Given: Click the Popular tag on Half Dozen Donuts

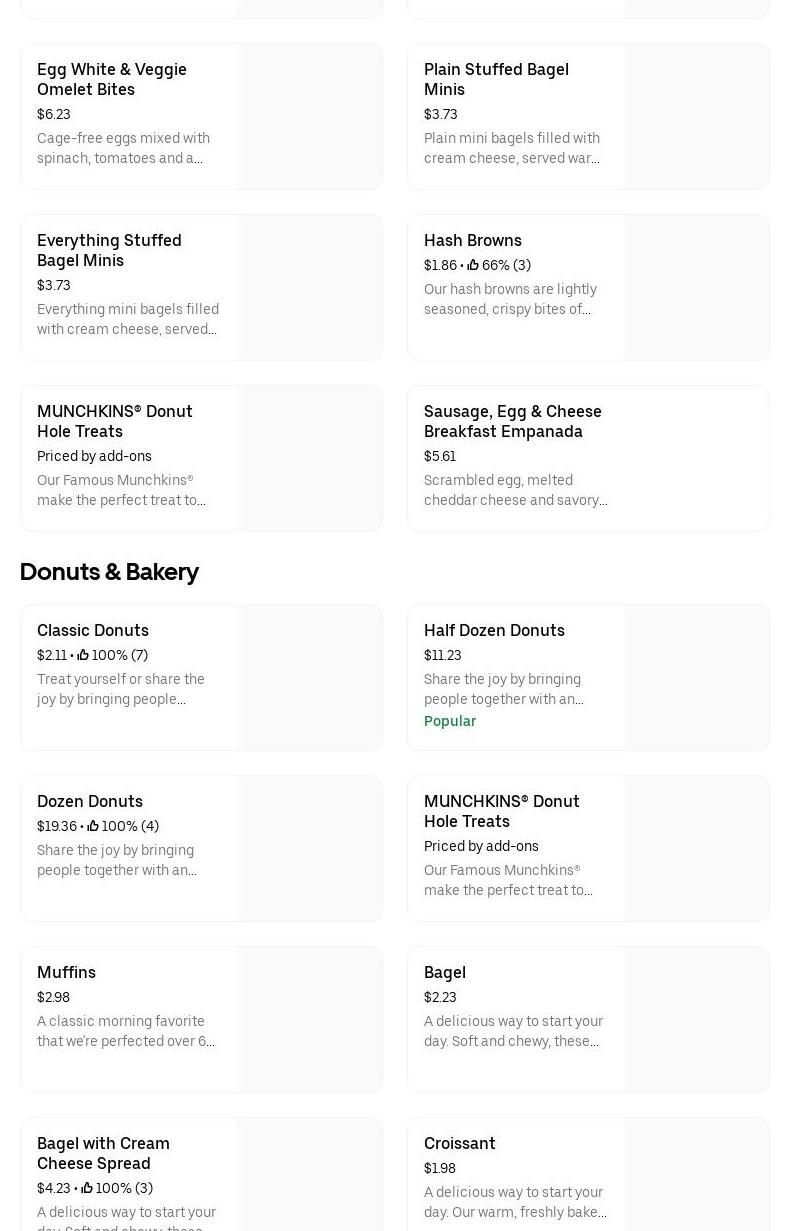Looking at the screenshot, I should coord(450,721).
